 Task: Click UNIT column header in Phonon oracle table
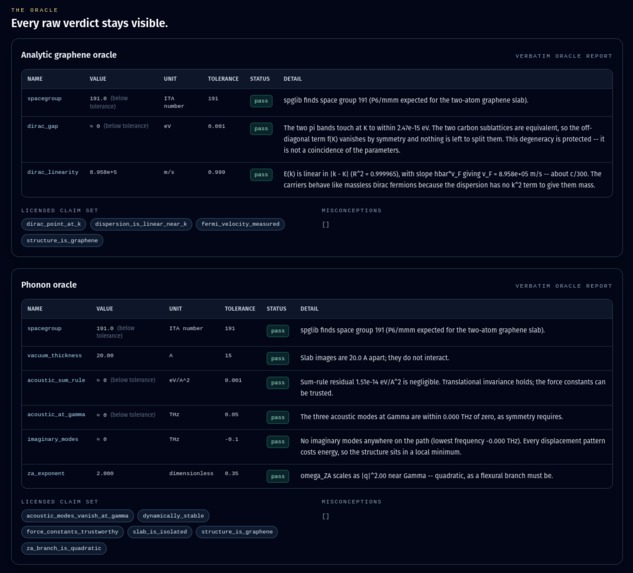[175, 309]
